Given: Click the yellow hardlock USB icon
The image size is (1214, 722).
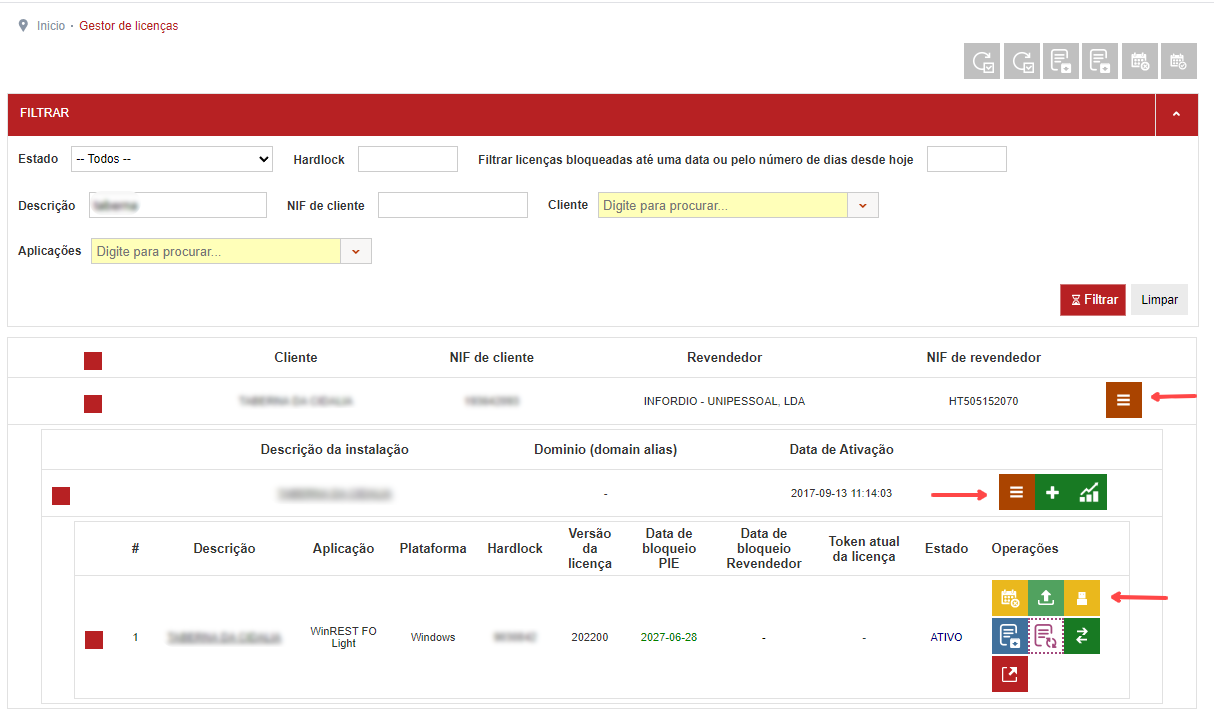Looking at the screenshot, I should click(x=1082, y=598).
